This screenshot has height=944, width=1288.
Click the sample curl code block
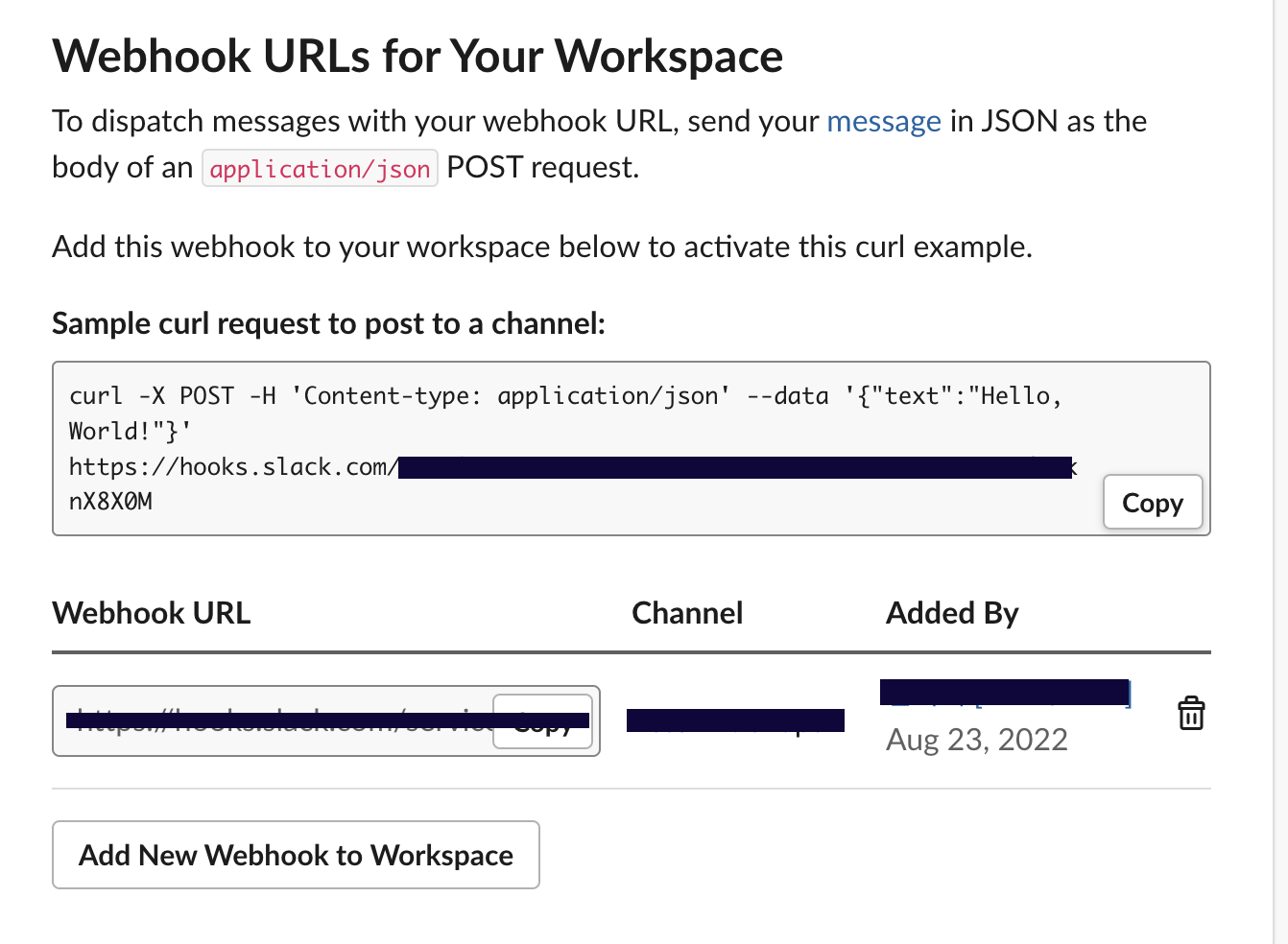[x=632, y=448]
